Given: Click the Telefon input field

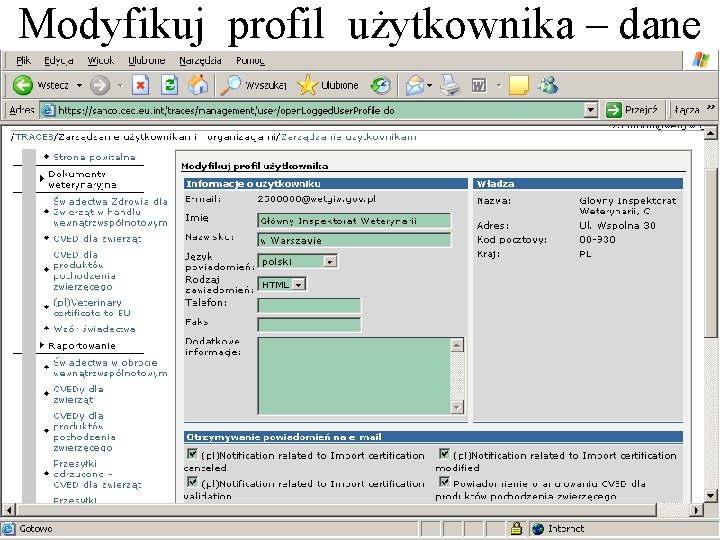Looking at the screenshot, I should (309, 305).
